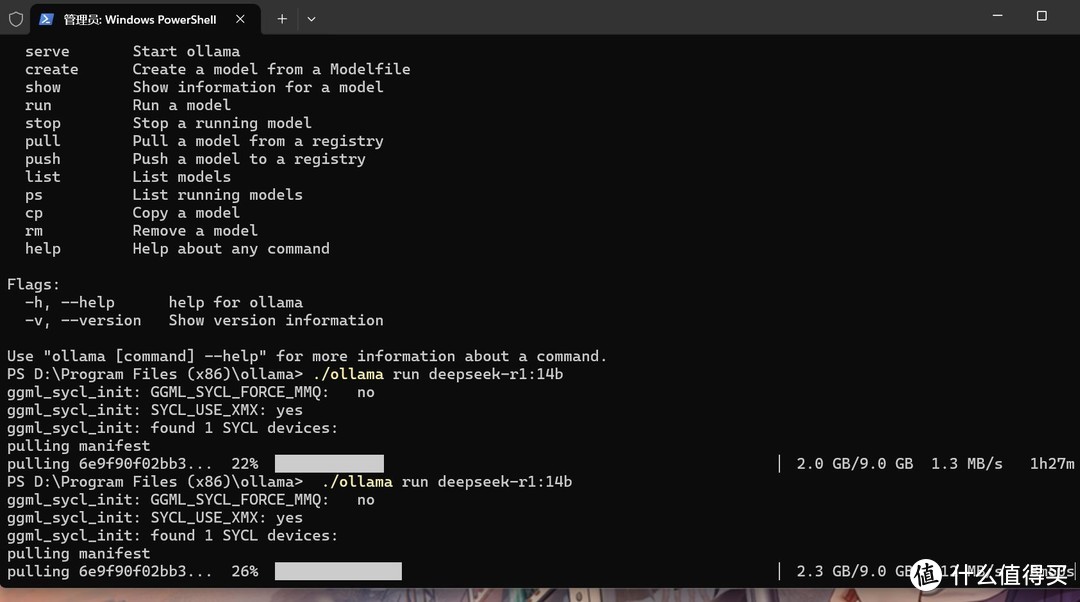Click the 22% download progress bar

coord(329,464)
